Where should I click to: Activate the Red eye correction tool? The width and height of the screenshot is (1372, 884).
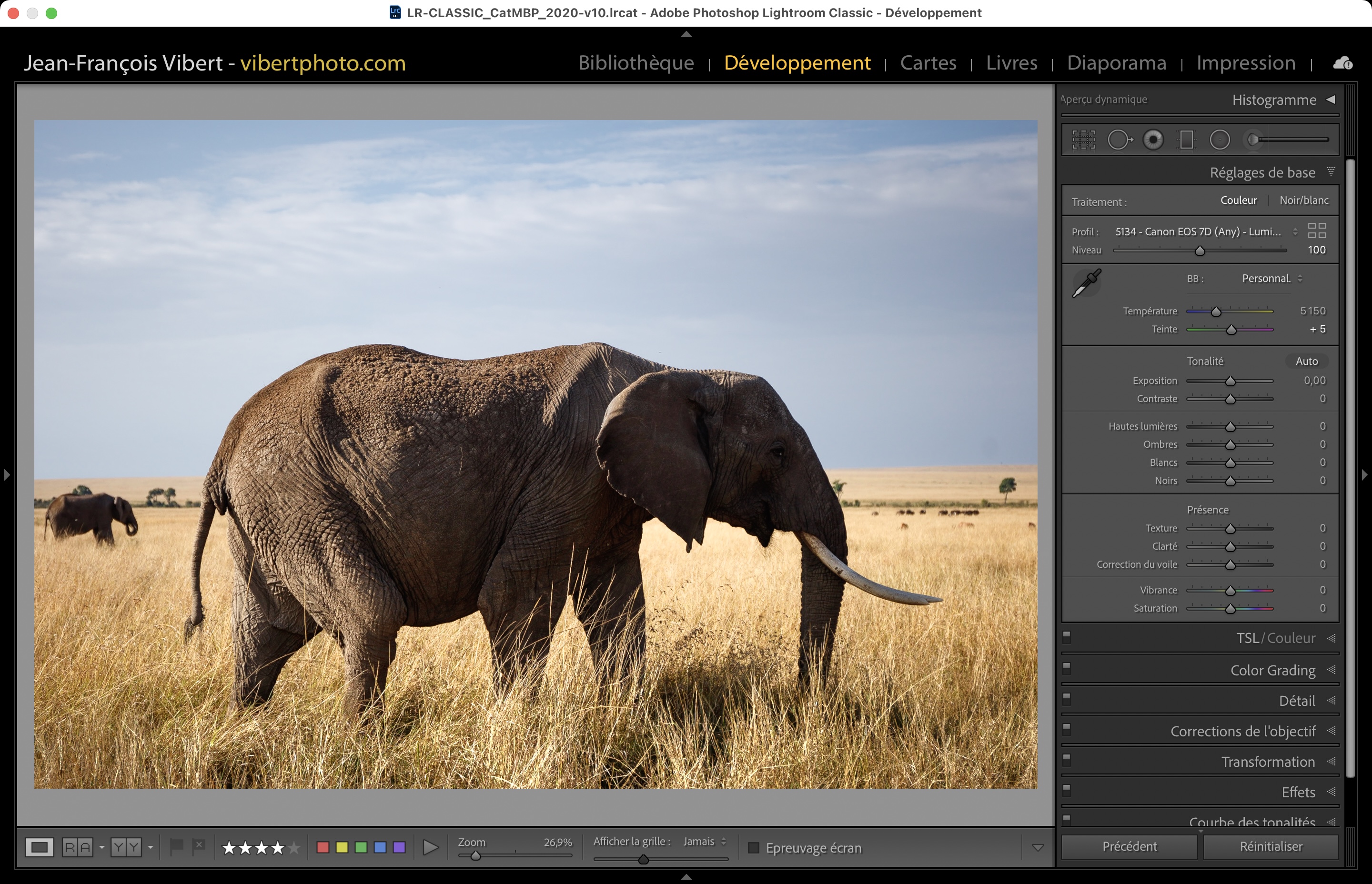[1153, 140]
